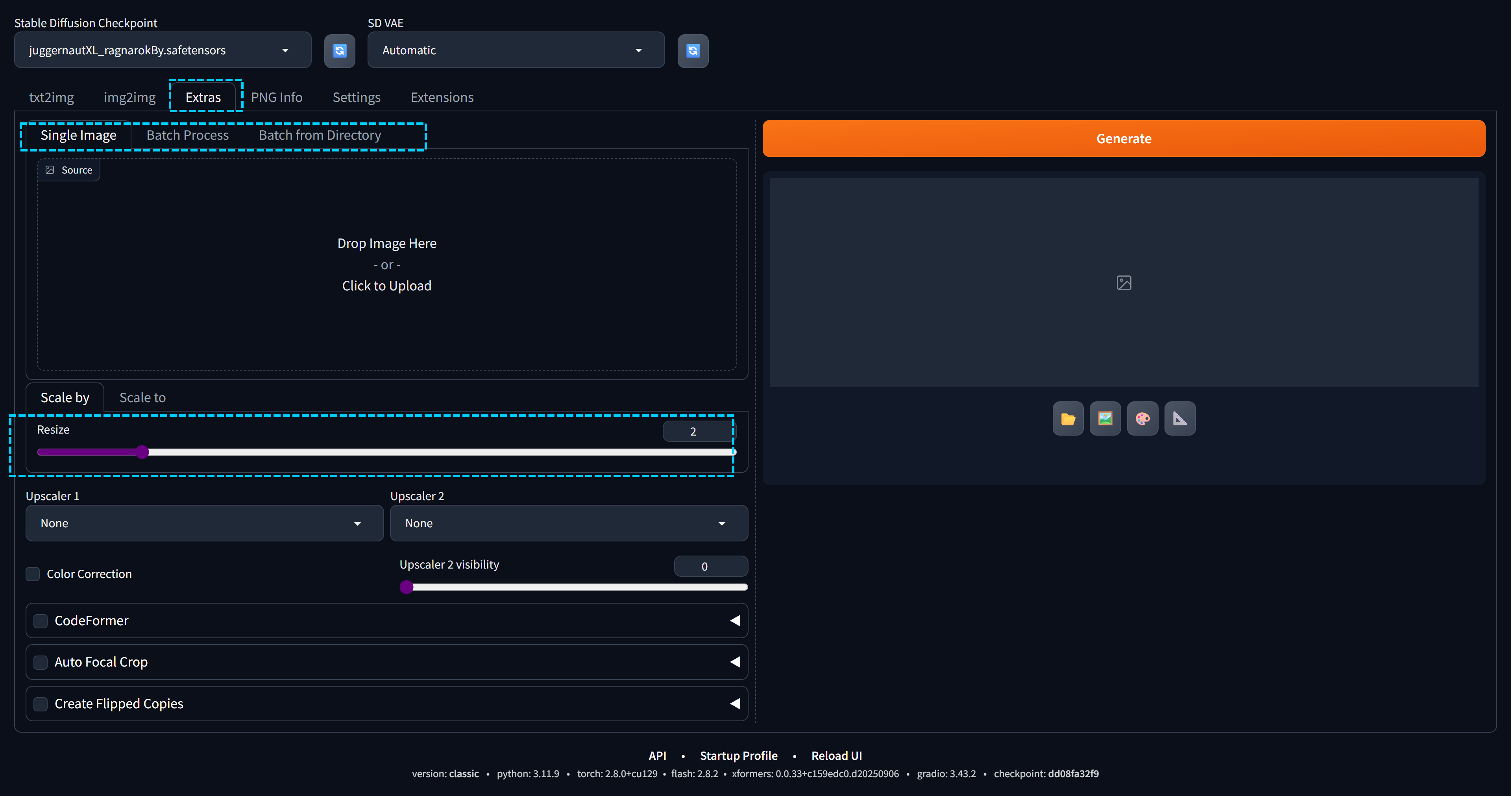Send image to inpaint palette icon
1512x796 pixels.
tap(1142, 419)
